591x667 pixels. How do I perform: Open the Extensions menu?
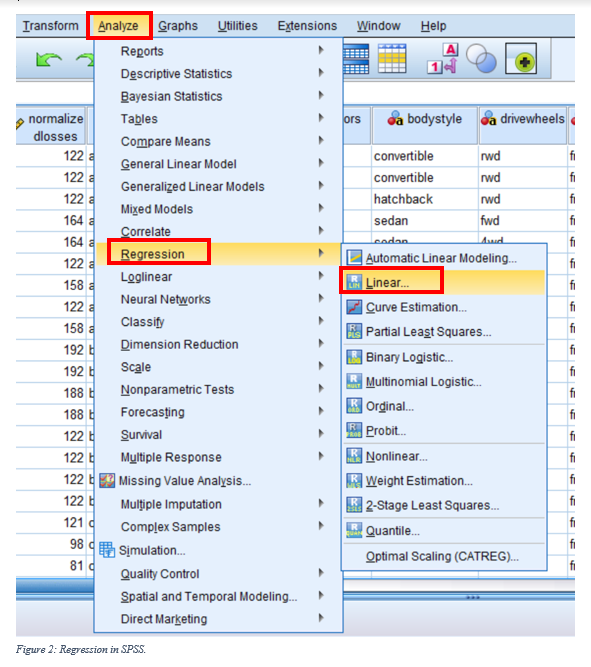click(307, 26)
